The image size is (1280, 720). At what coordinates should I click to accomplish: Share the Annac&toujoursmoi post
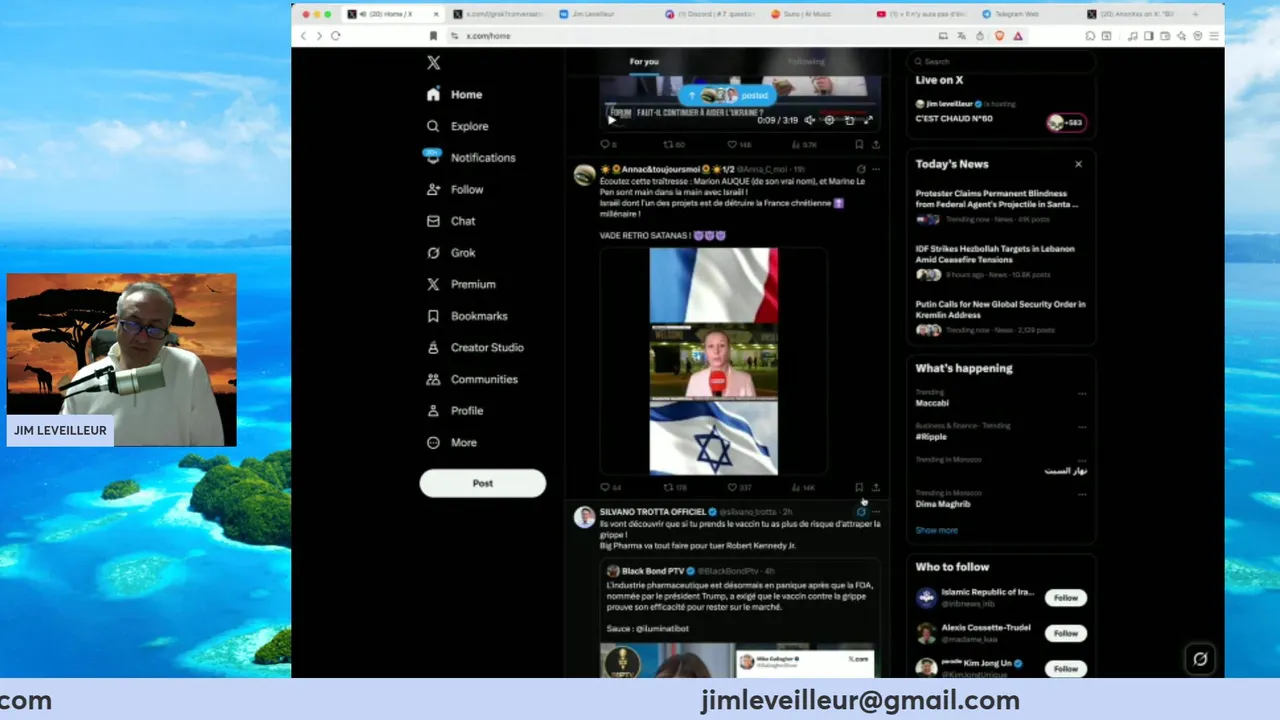(875, 488)
